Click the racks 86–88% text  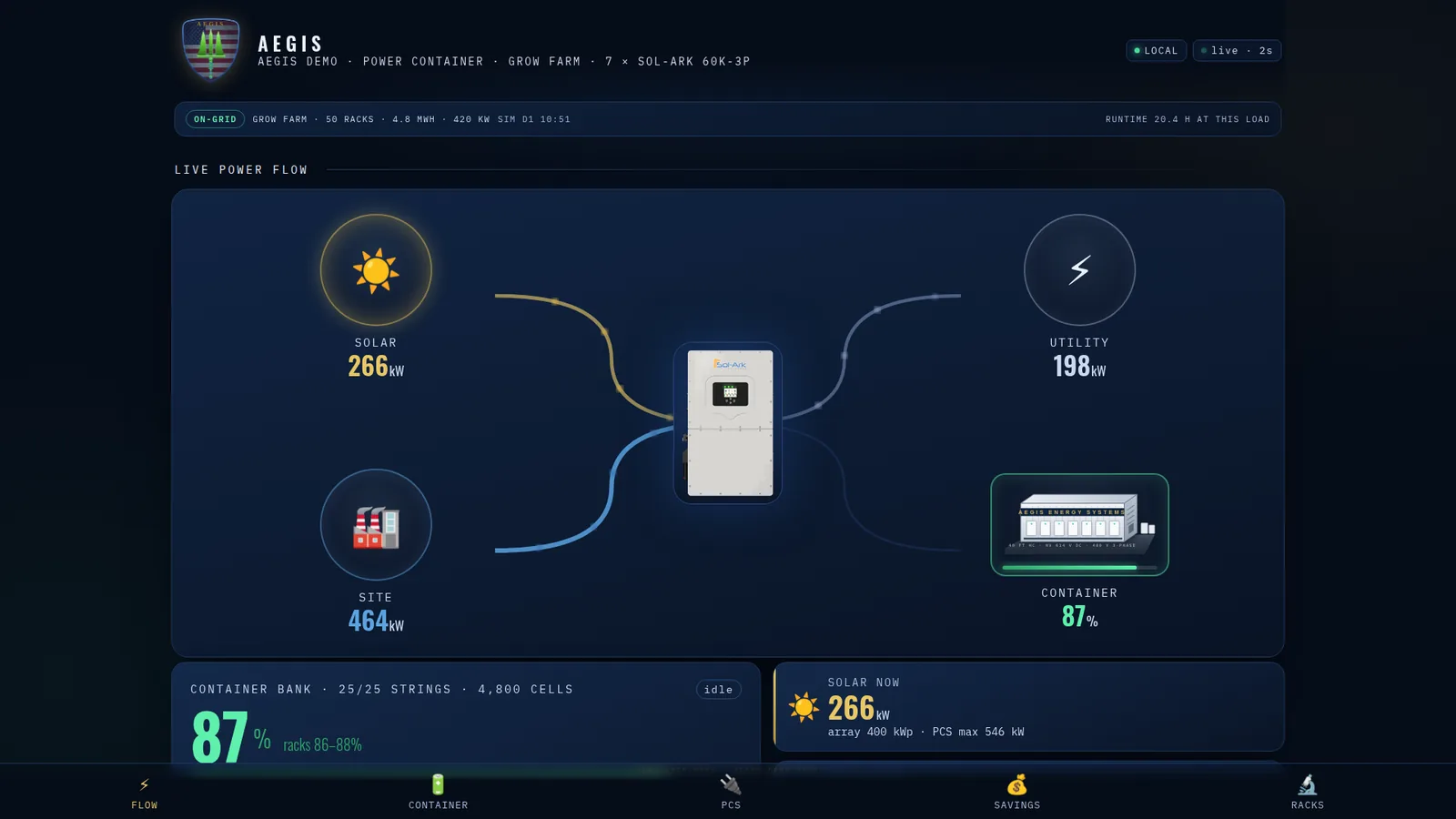pyautogui.click(x=322, y=745)
